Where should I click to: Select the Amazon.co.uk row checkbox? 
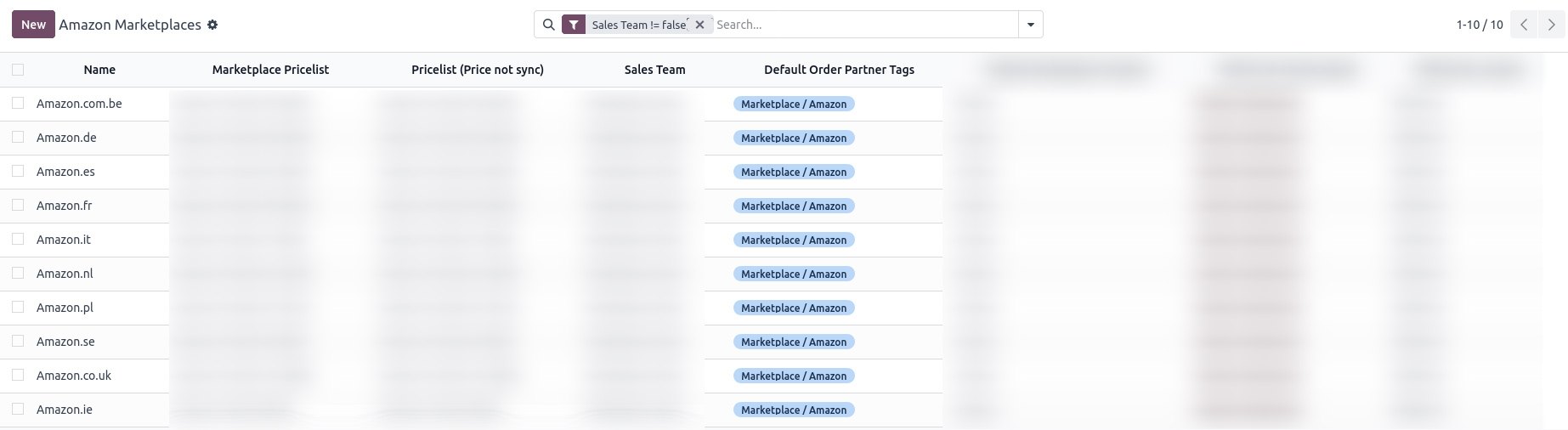coord(18,375)
